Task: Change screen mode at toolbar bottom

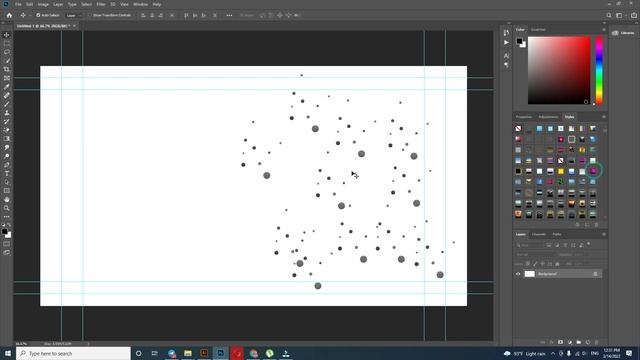Action: point(7,253)
